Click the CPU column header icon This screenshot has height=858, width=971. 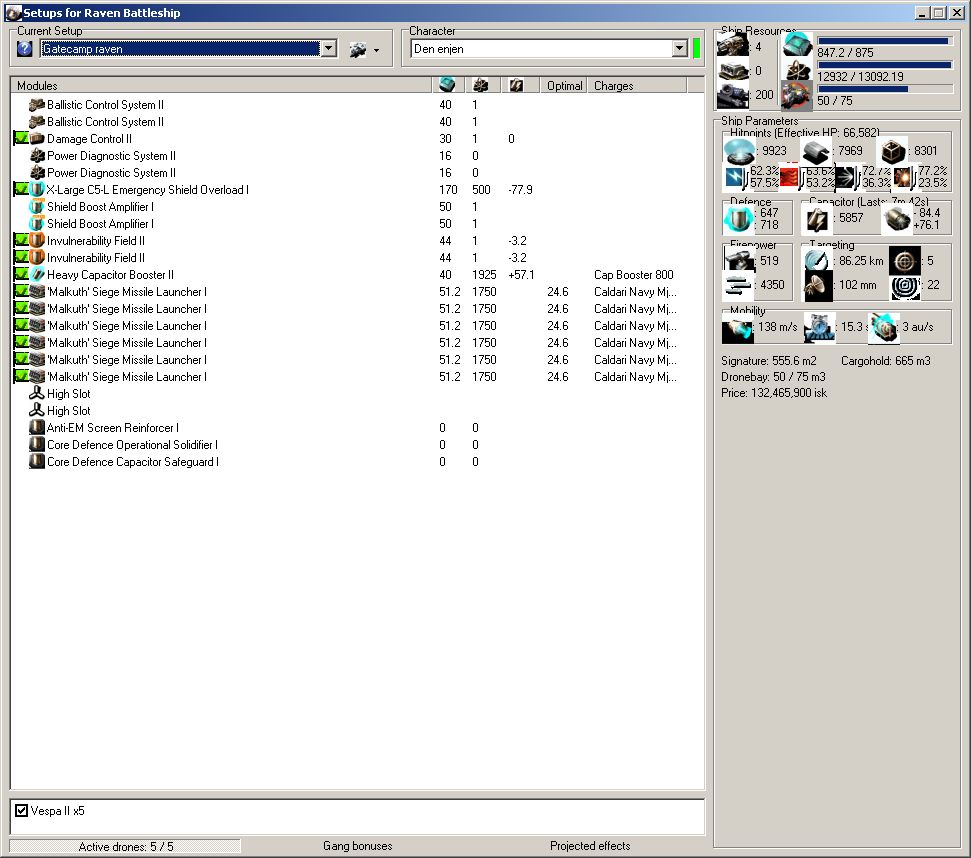point(447,85)
